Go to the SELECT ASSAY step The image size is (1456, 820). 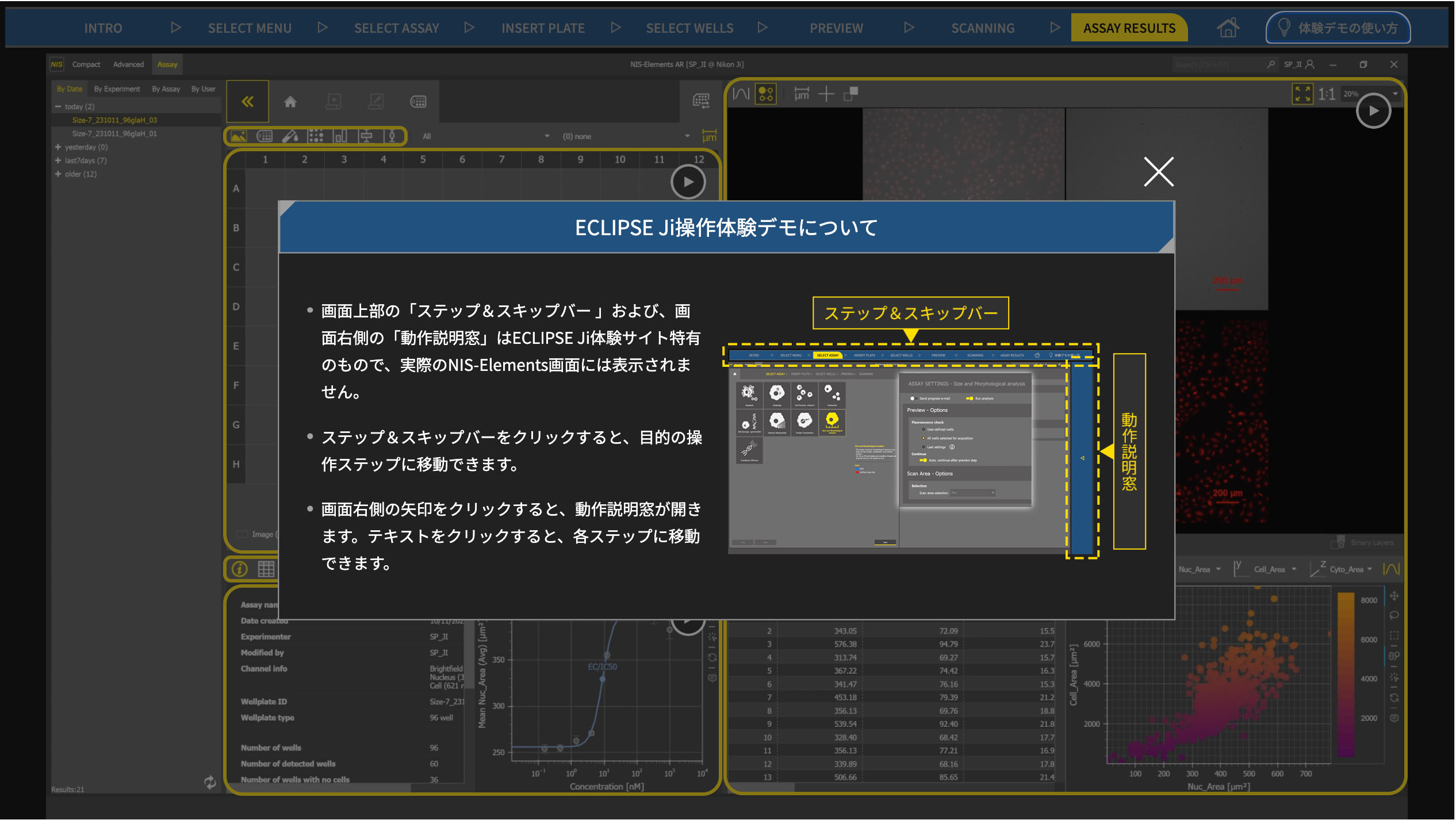point(396,28)
